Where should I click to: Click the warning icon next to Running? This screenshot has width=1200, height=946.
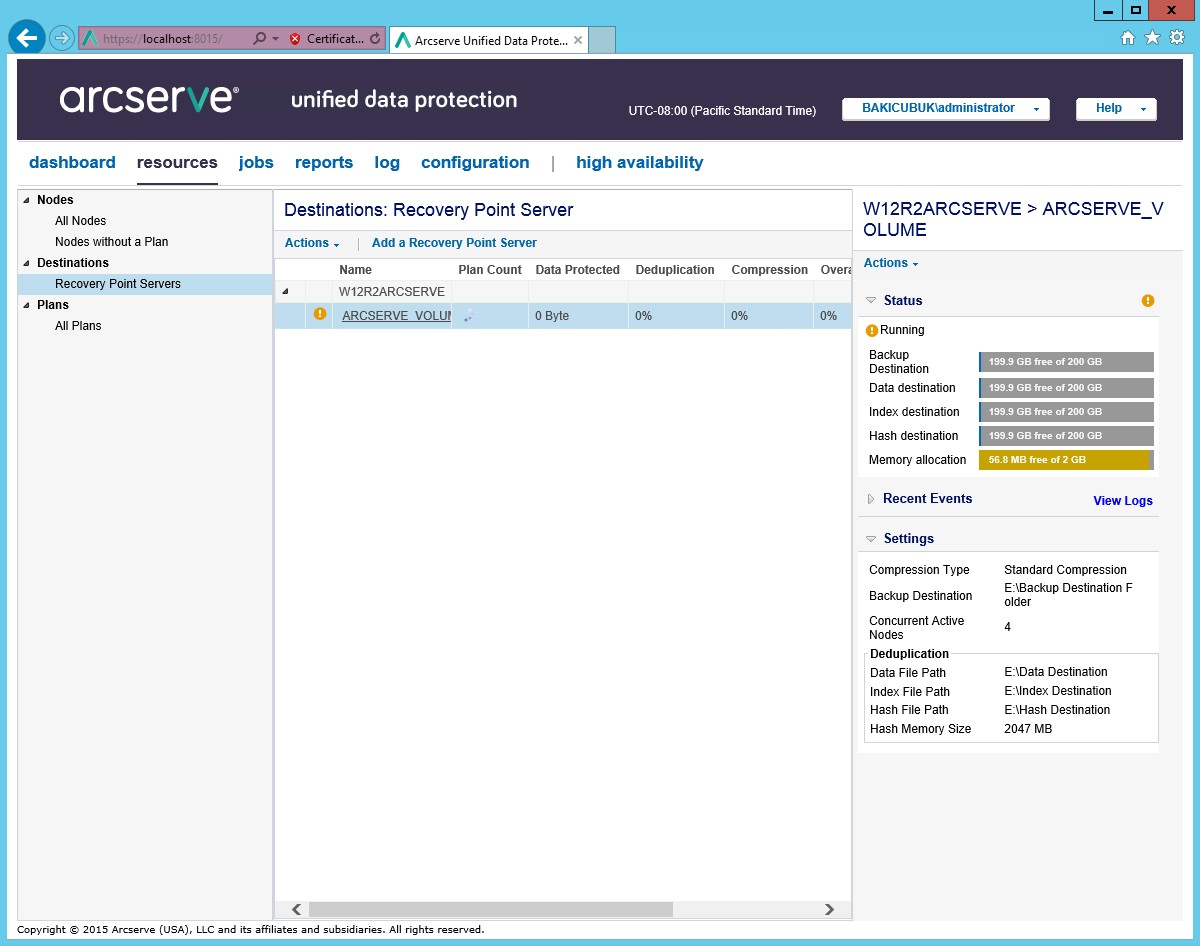(872, 330)
